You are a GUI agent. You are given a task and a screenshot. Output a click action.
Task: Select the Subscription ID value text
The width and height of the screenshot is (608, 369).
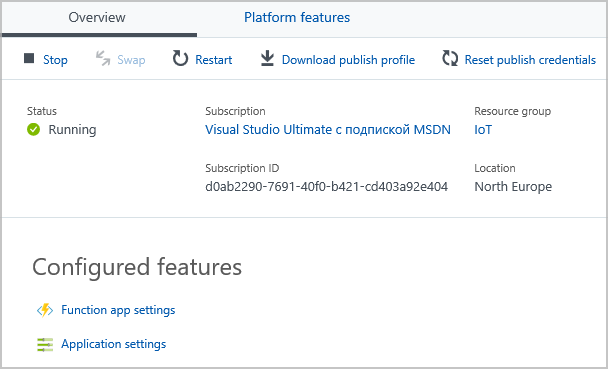tap(326, 187)
